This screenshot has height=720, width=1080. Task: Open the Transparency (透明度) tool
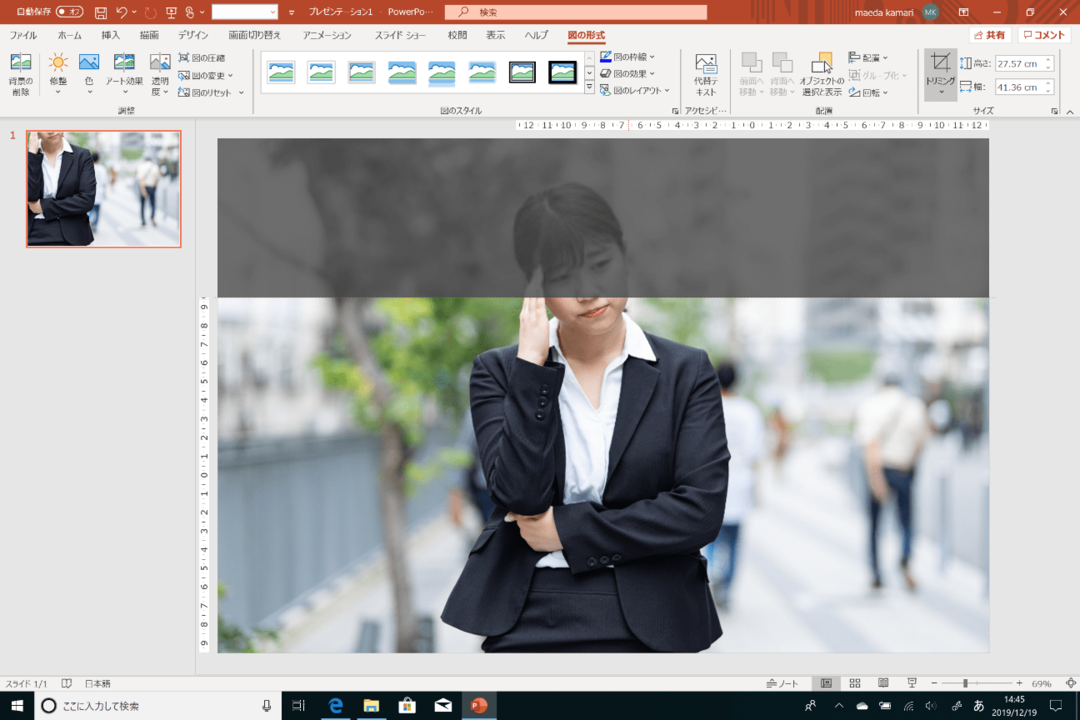pyautogui.click(x=160, y=74)
